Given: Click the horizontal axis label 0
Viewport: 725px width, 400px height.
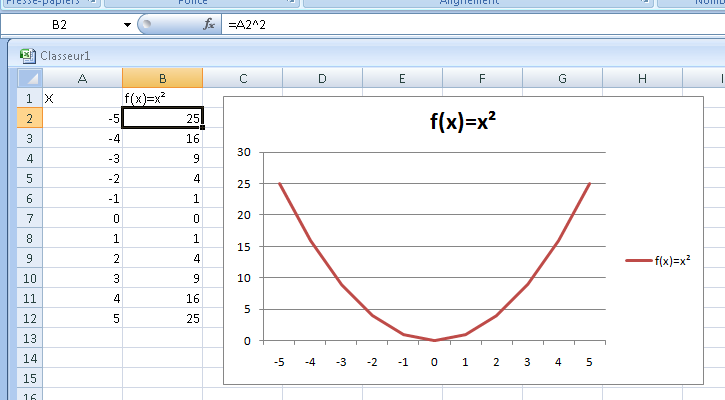Looking at the screenshot, I should tap(434, 362).
